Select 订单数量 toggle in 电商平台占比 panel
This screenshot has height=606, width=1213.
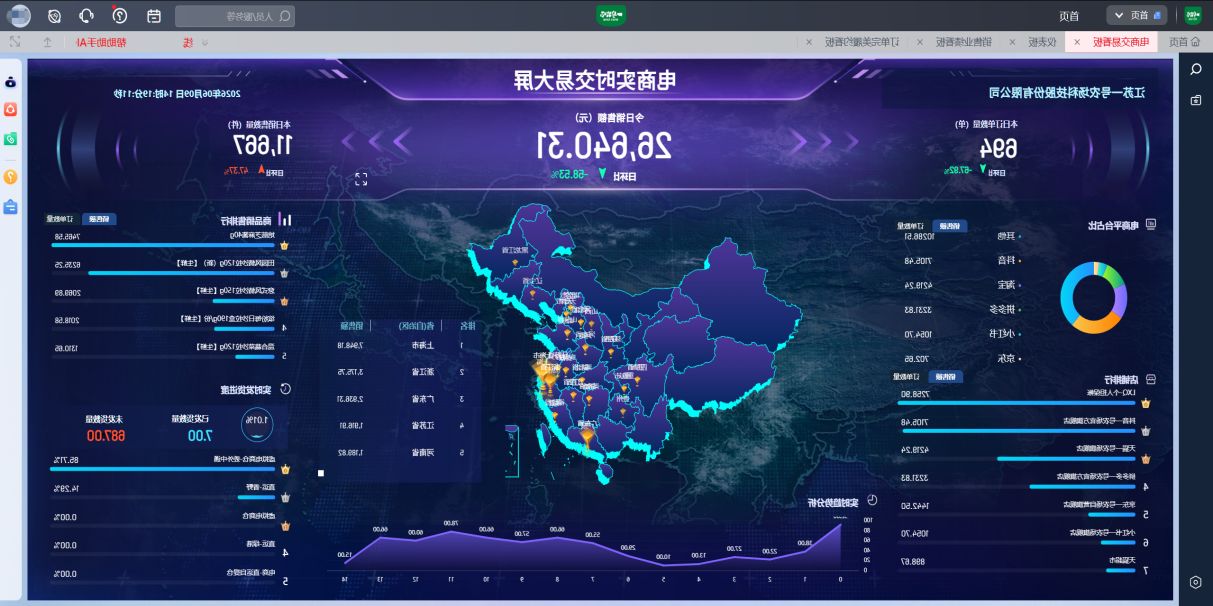[909, 226]
